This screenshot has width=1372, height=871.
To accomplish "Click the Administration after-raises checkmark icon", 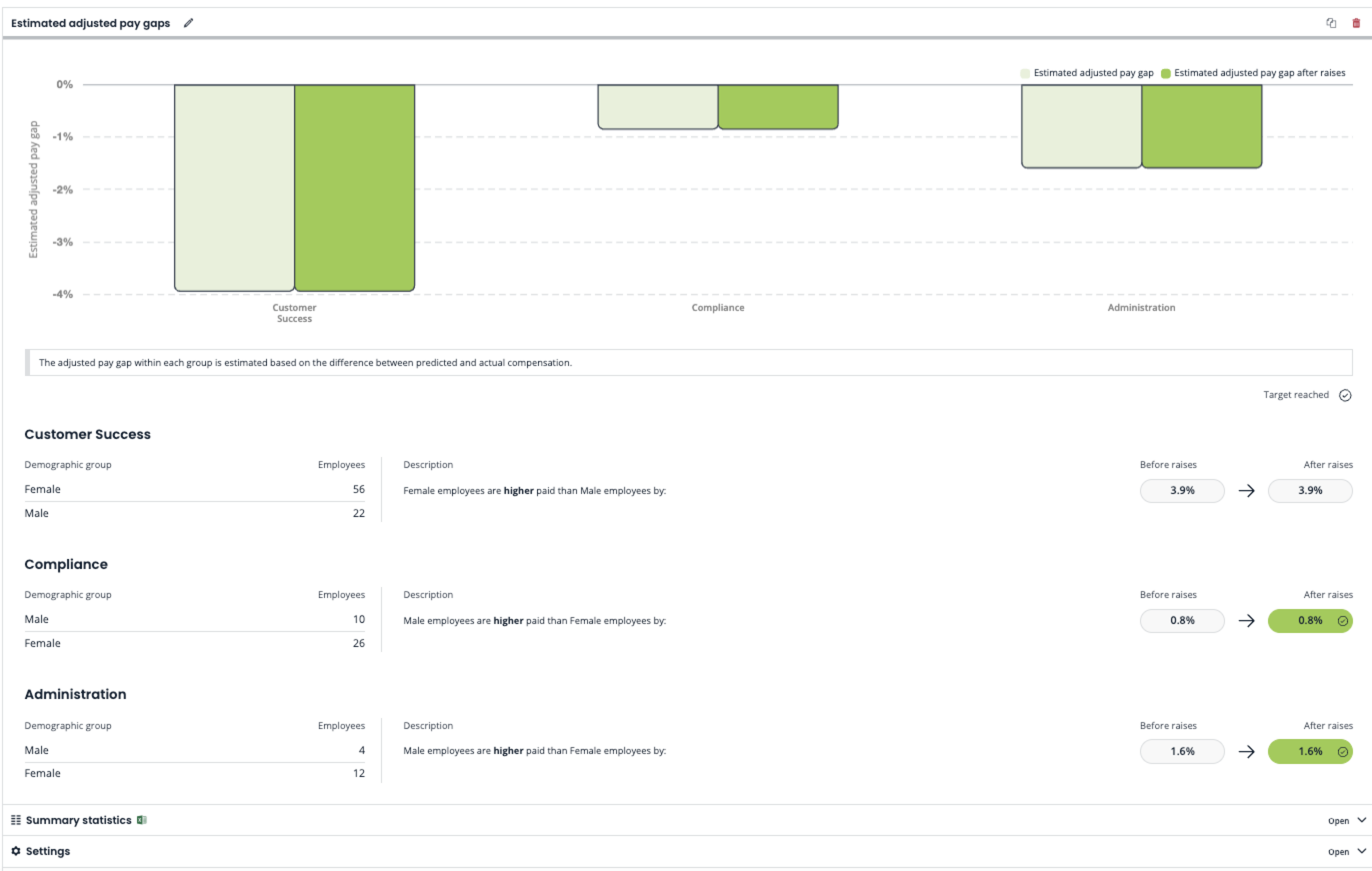I will pos(1342,751).
